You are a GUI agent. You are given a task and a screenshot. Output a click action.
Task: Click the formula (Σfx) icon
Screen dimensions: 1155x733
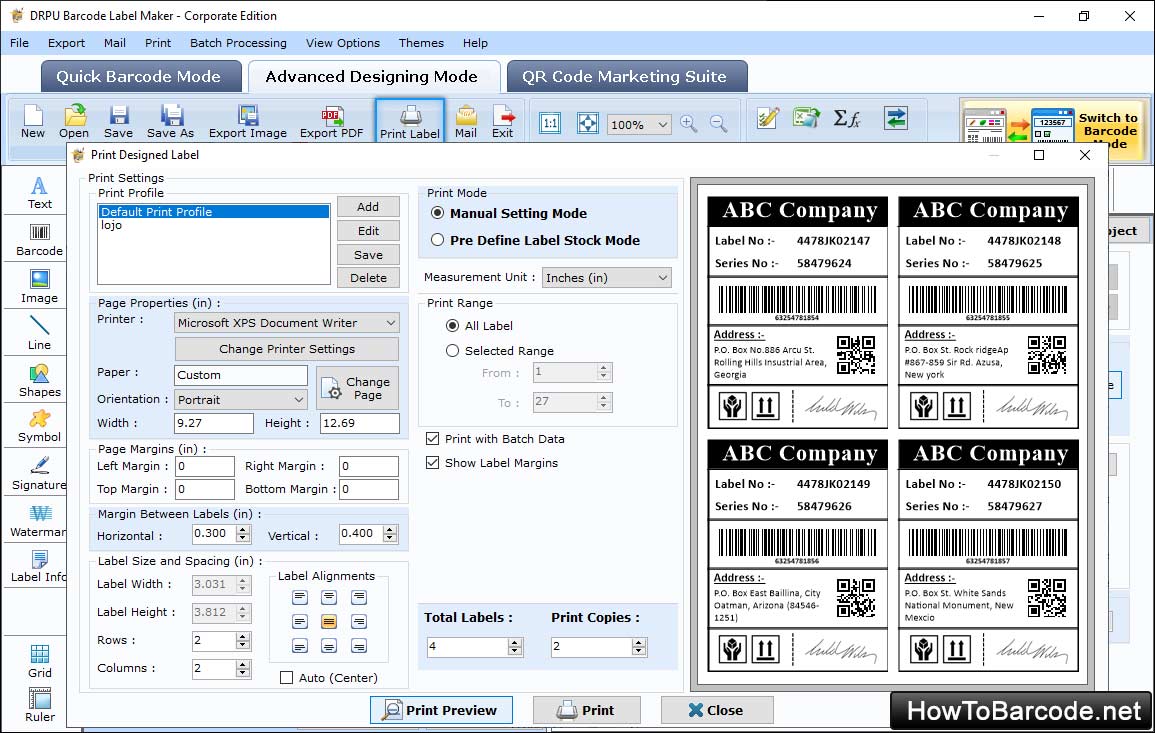coord(847,118)
